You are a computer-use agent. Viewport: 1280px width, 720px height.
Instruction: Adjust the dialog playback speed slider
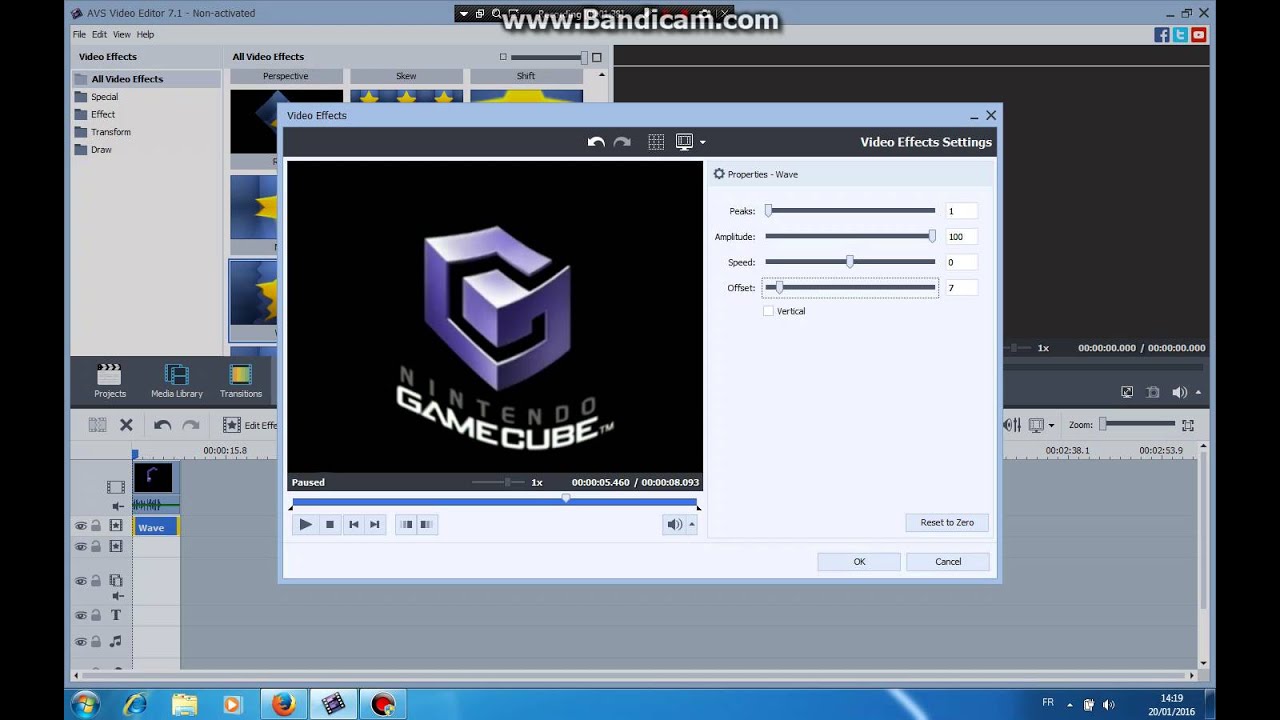click(498, 482)
